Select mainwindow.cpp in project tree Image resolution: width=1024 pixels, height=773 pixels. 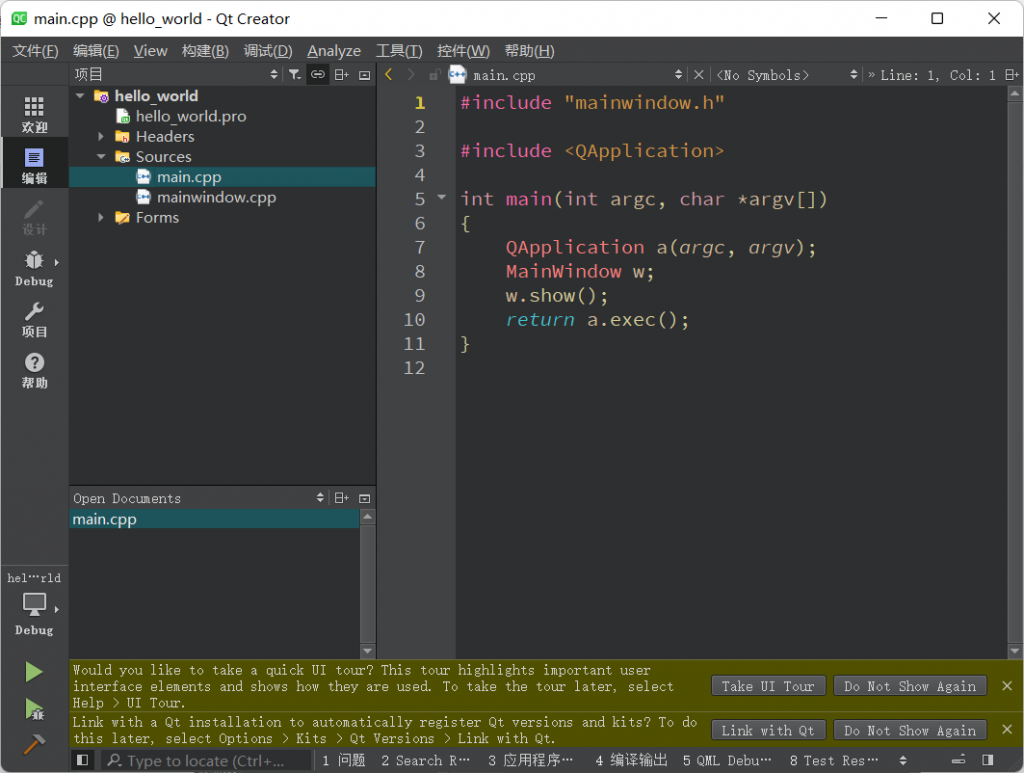216,197
